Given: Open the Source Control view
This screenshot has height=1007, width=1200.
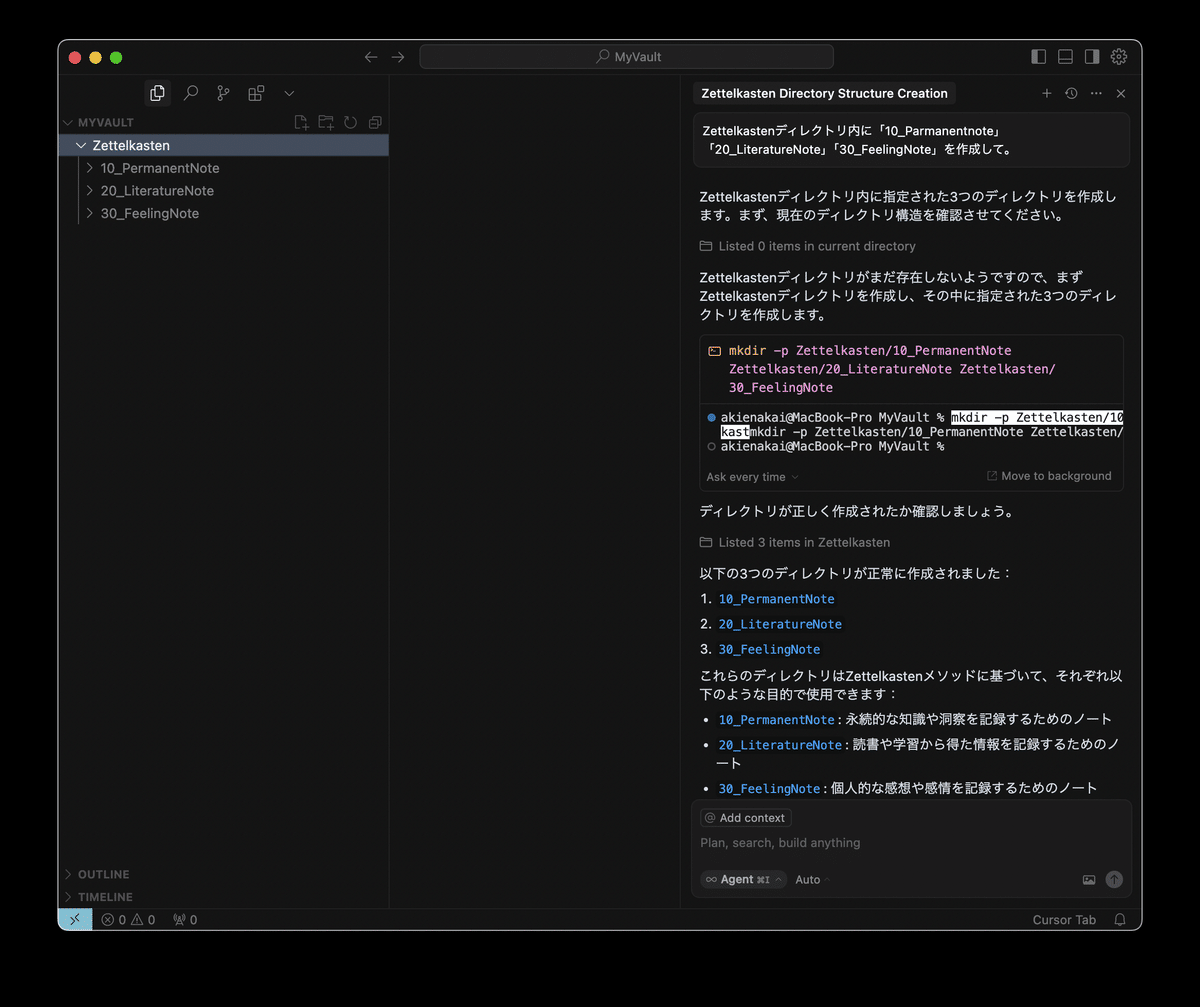Looking at the screenshot, I should pos(223,92).
